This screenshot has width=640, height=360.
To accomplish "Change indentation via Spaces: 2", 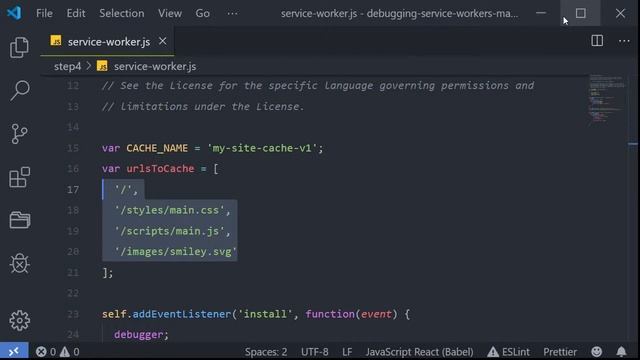I will pyautogui.click(x=266, y=352).
